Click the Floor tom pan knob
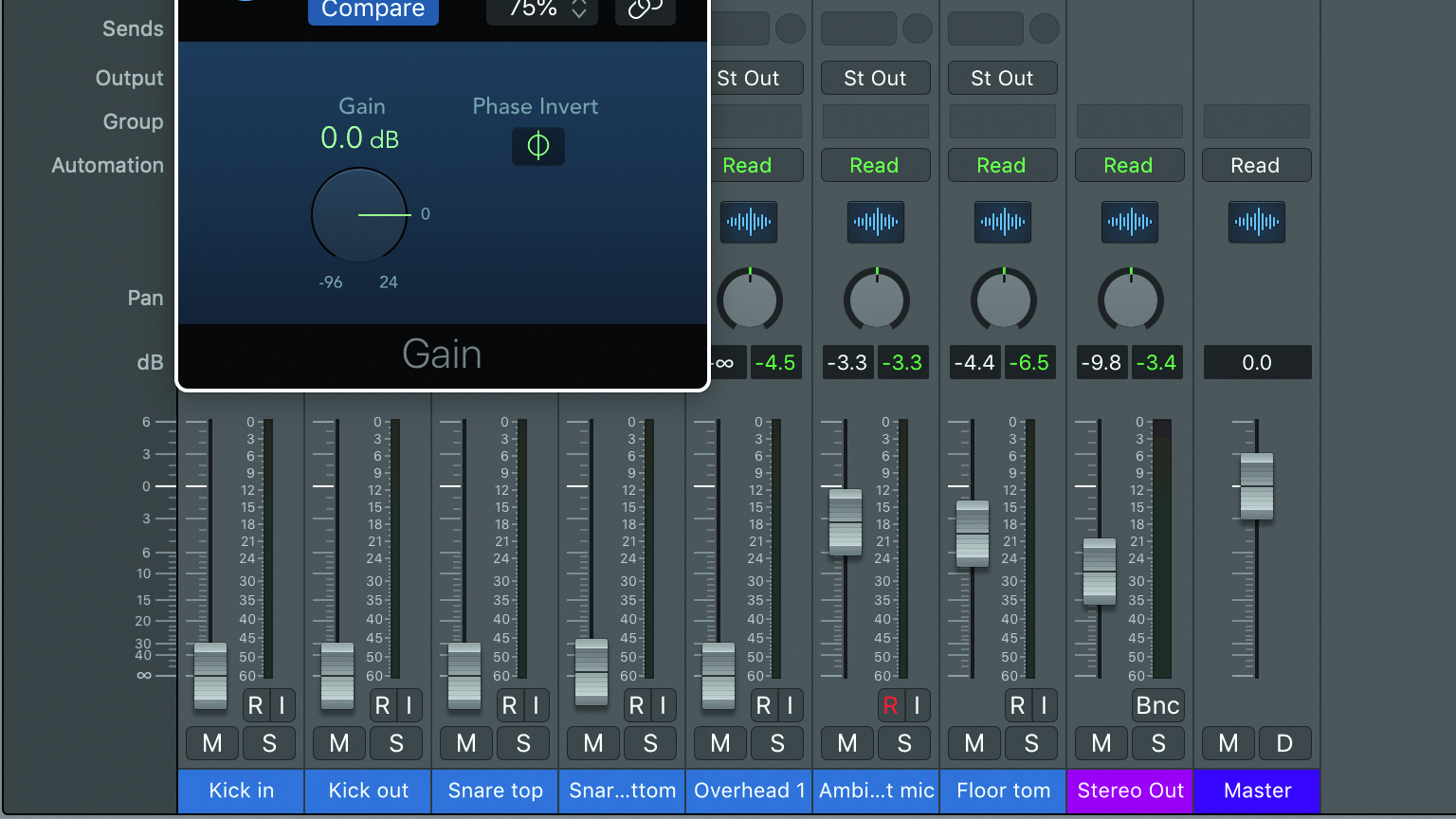Image resolution: width=1456 pixels, height=819 pixels. [1004, 300]
